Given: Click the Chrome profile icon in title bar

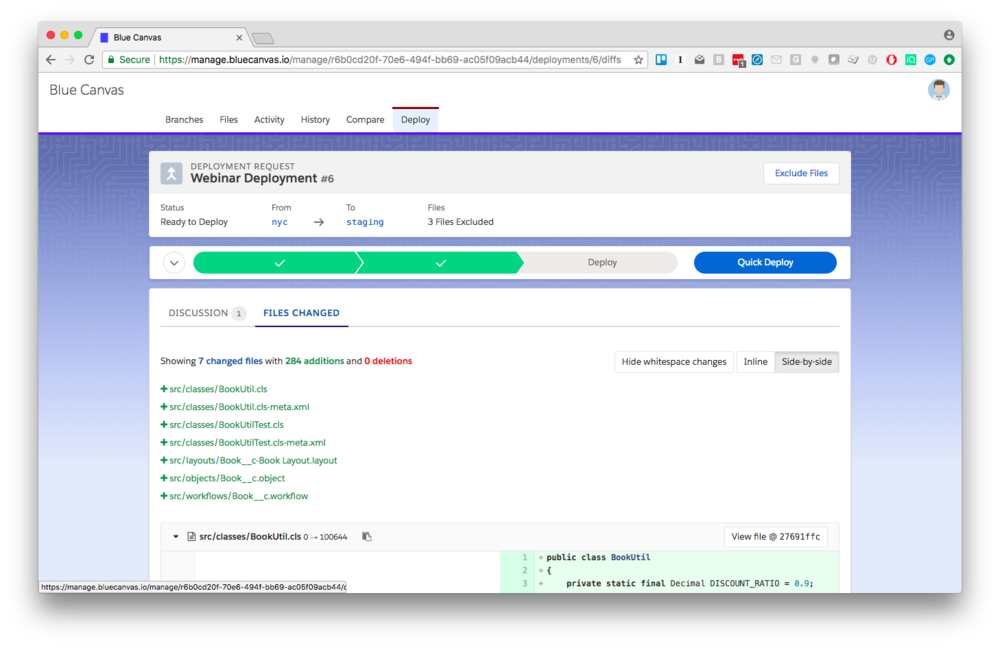Looking at the screenshot, I should 949,35.
